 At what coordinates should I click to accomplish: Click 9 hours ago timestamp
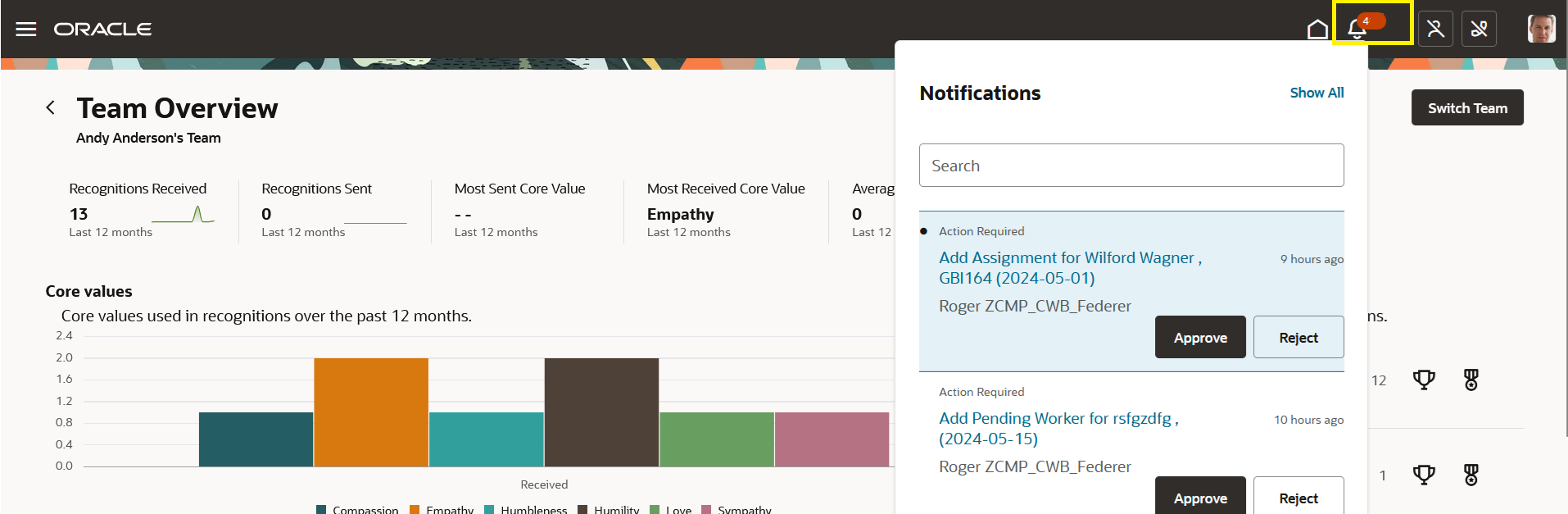click(x=1312, y=259)
